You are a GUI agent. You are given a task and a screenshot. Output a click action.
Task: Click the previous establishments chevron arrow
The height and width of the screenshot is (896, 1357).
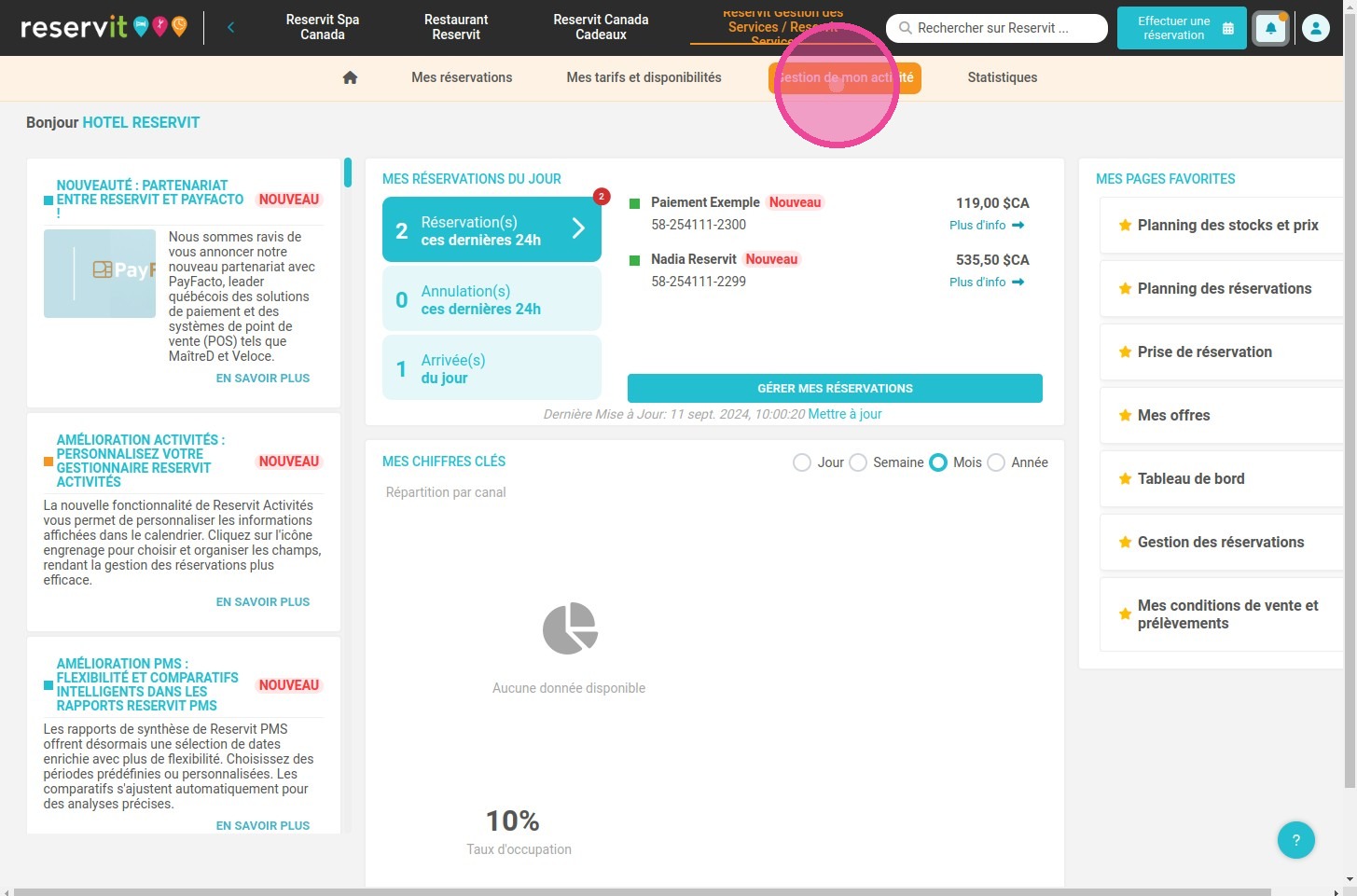click(230, 27)
